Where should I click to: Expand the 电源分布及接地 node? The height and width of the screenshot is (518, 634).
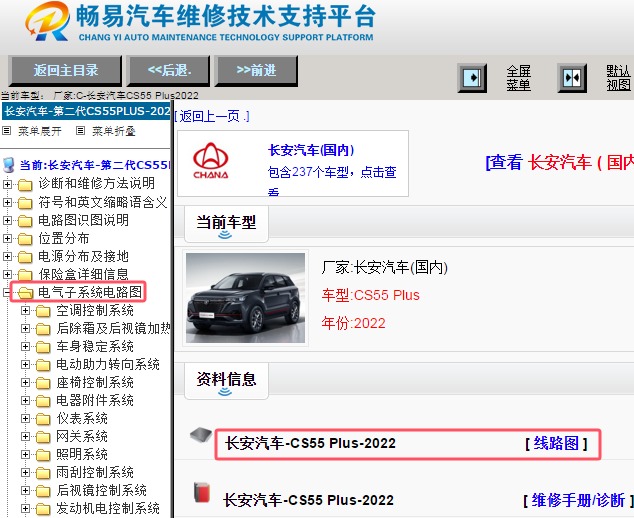click(x=7, y=256)
